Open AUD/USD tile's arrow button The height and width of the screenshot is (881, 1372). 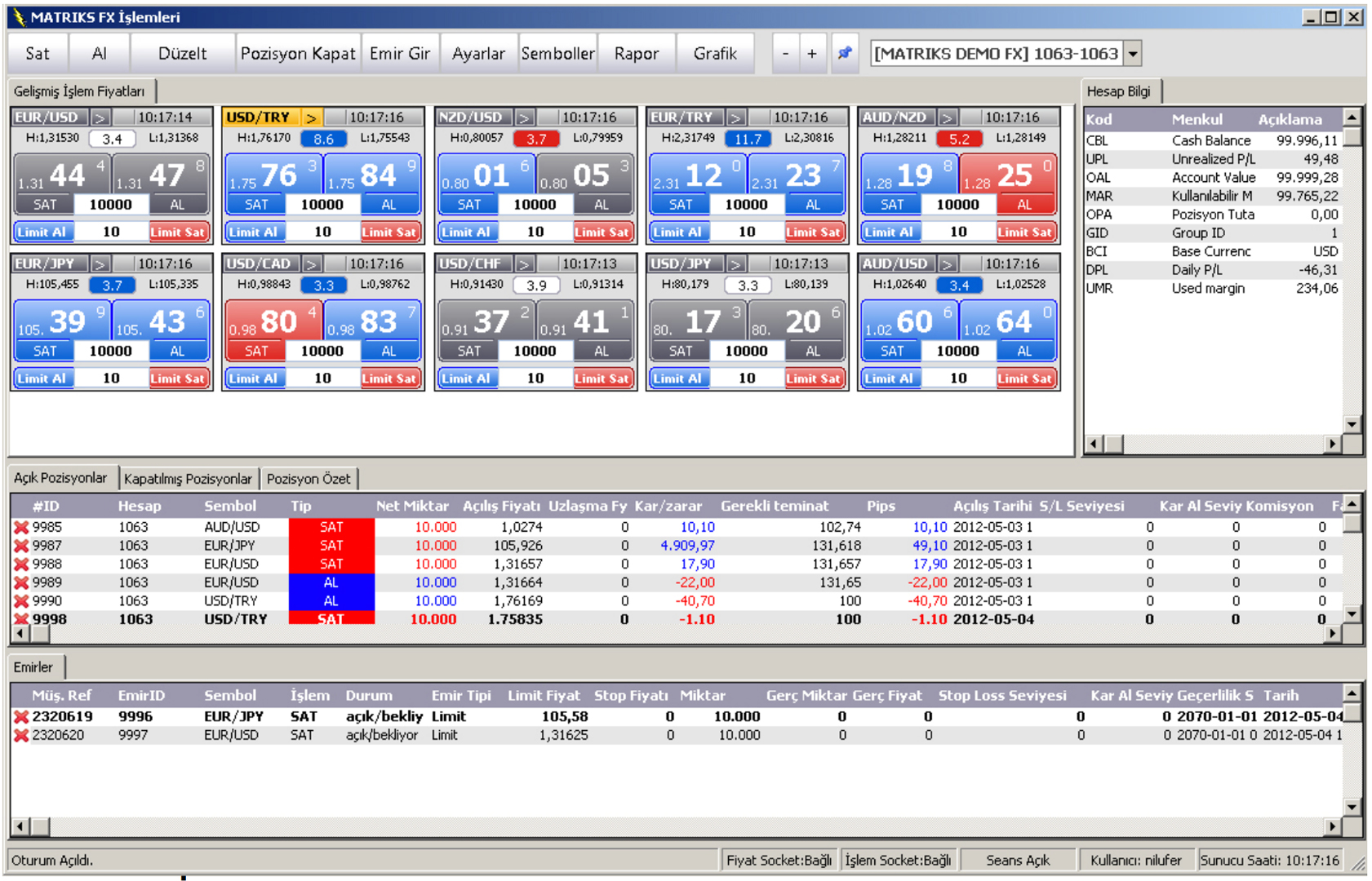pyautogui.click(x=947, y=264)
